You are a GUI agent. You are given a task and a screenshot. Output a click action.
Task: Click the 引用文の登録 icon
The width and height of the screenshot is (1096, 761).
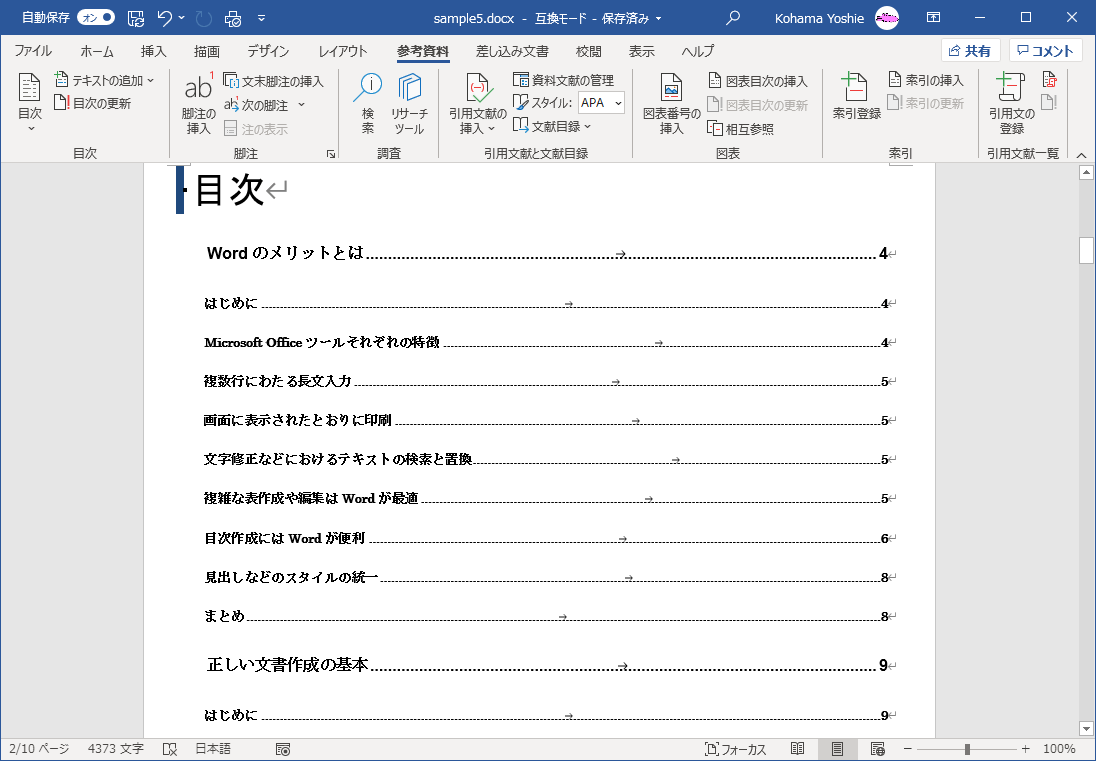point(1011,103)
